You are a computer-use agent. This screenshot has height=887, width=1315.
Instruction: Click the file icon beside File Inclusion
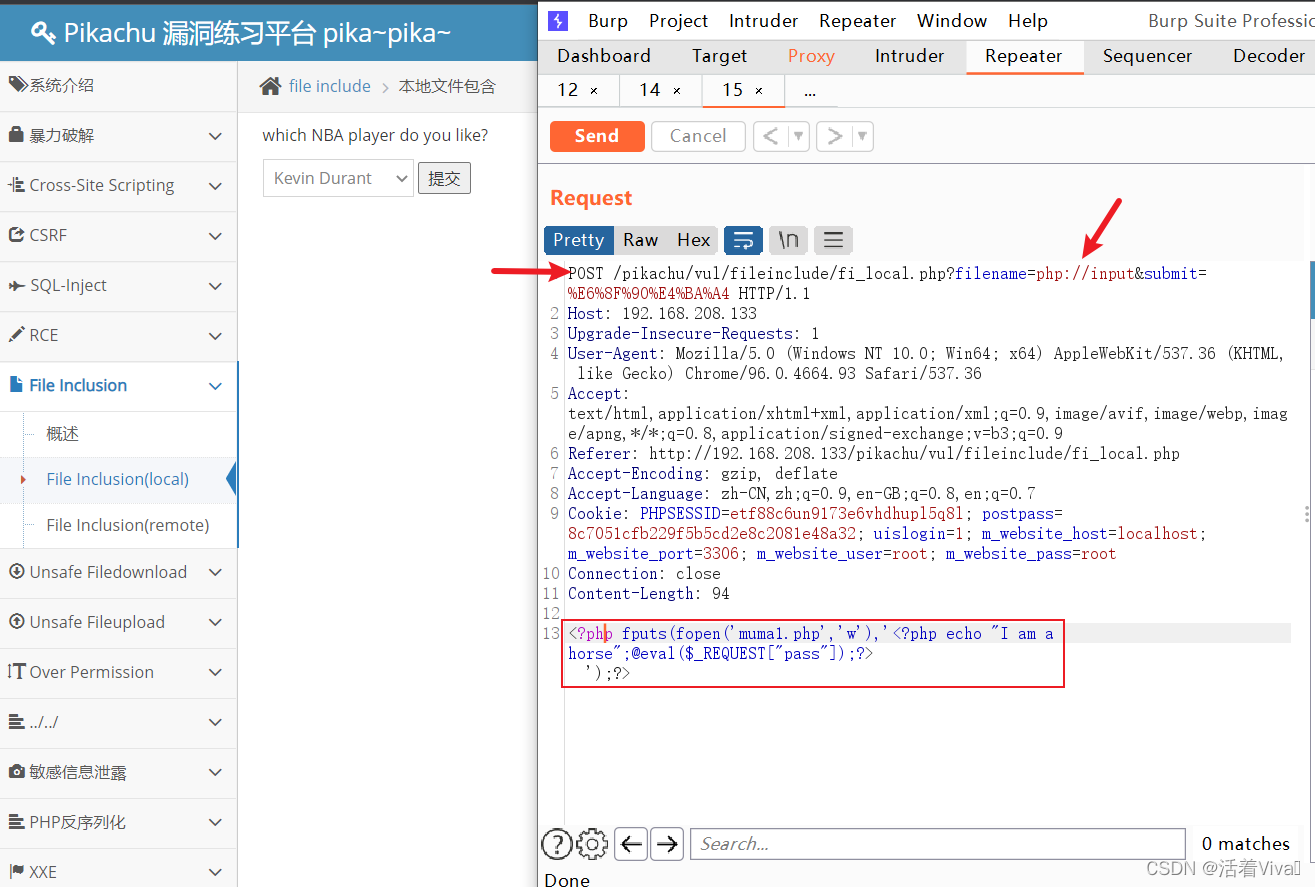pyautogui.click(x=16, y=385)
